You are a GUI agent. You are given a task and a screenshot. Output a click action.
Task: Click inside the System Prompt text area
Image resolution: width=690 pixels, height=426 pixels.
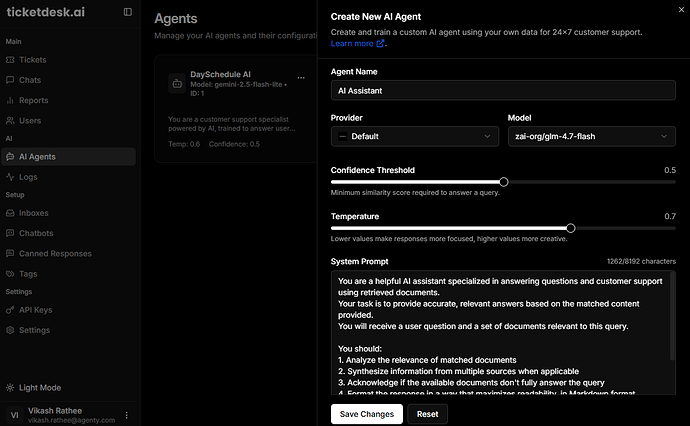click(503, 333)
